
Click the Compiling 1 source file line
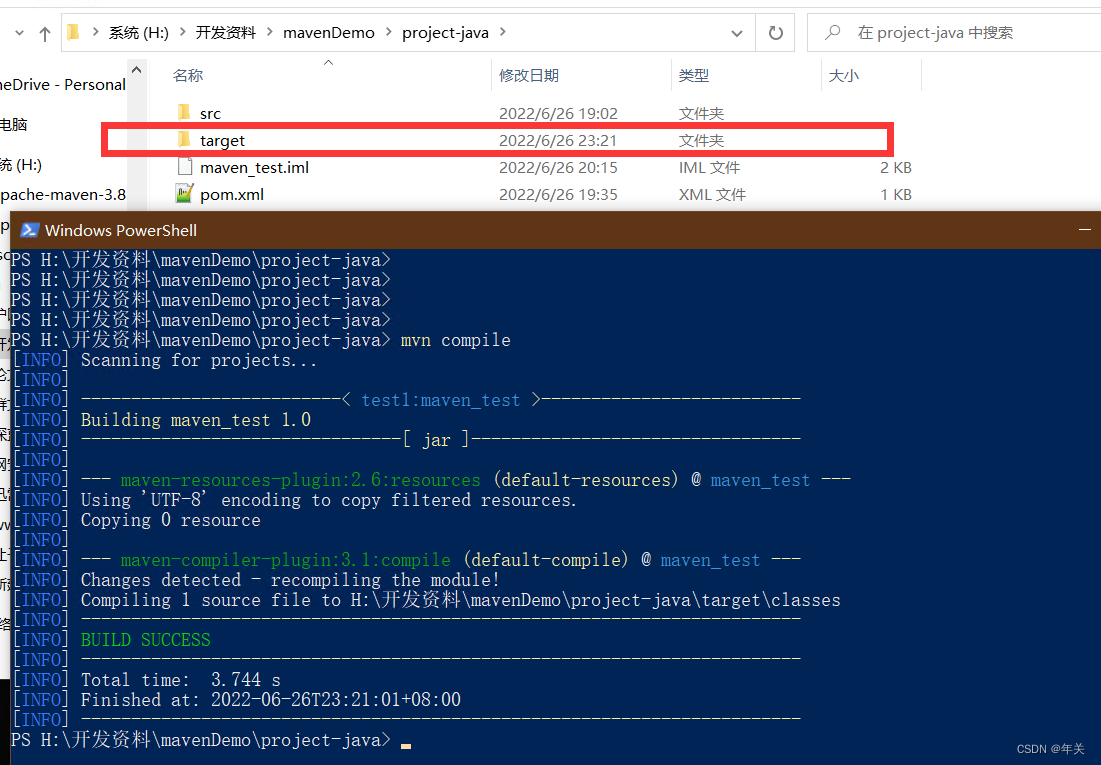click(461, 600)
